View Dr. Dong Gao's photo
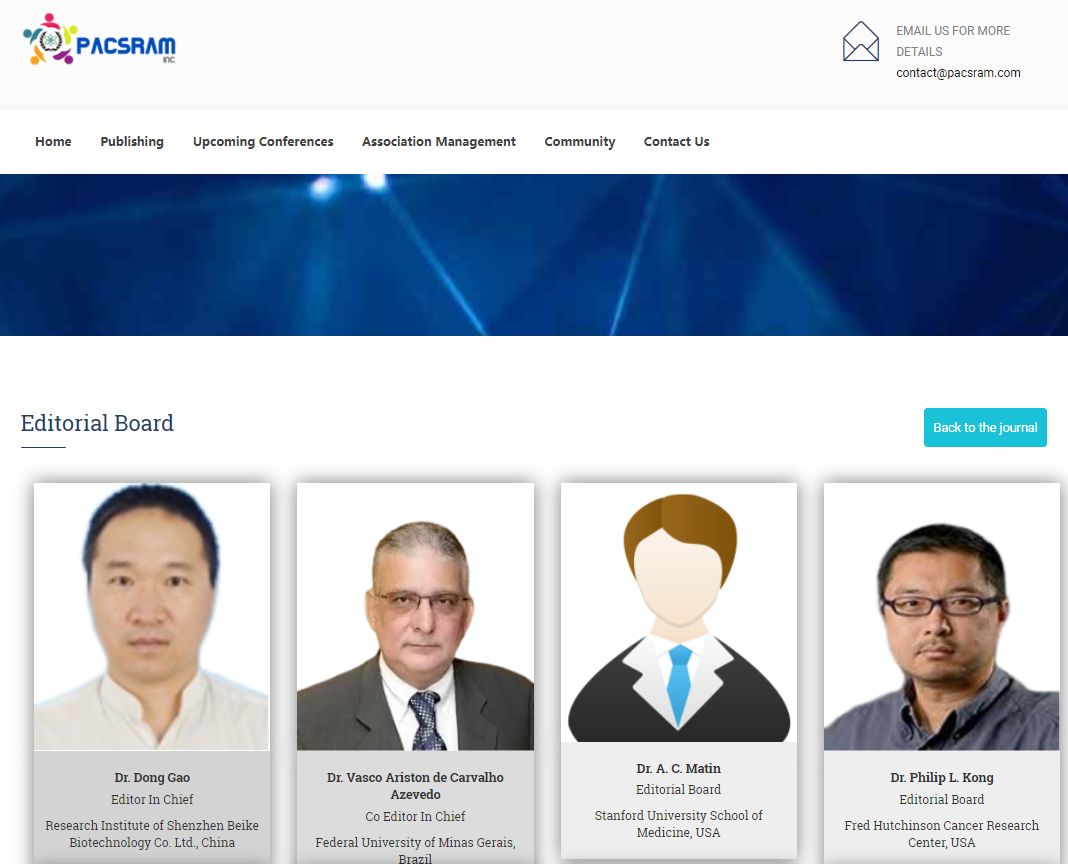 152,617
